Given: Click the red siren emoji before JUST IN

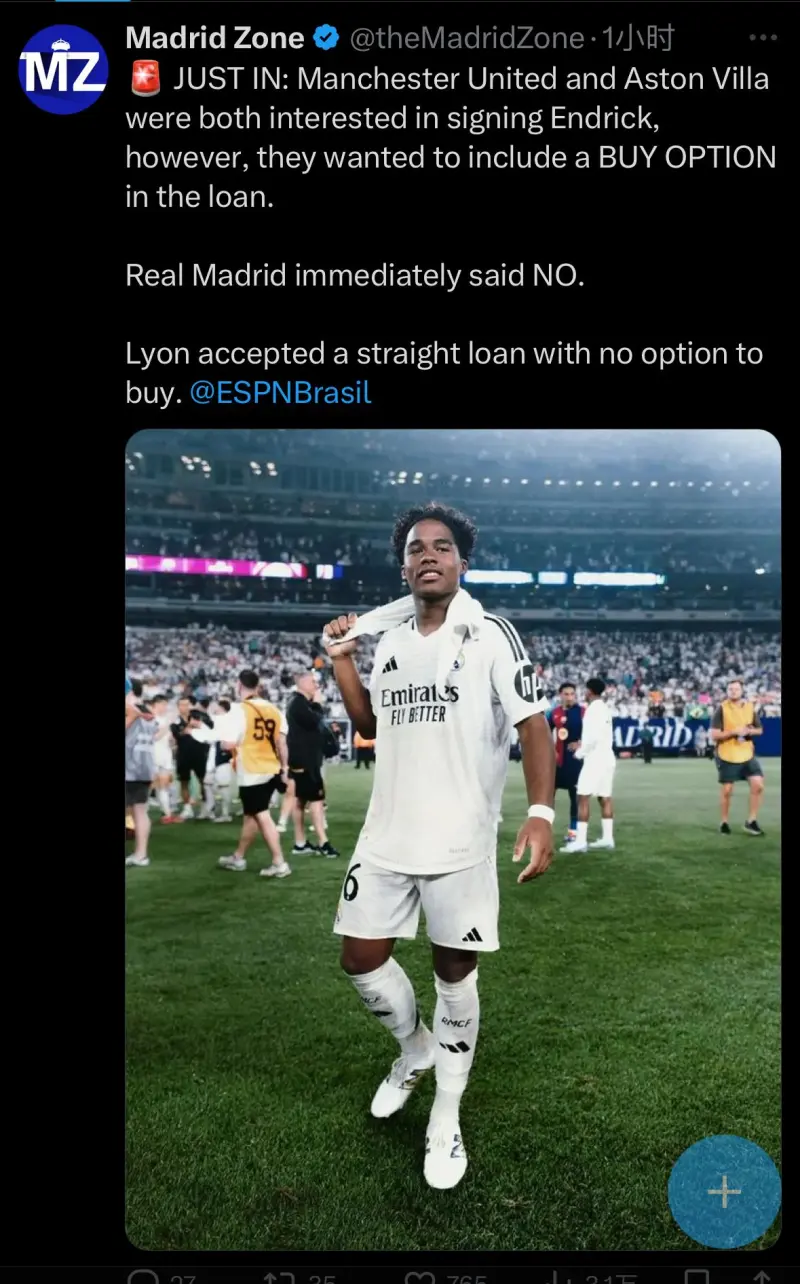Looking at the screenshot, I should coord(145,79).
